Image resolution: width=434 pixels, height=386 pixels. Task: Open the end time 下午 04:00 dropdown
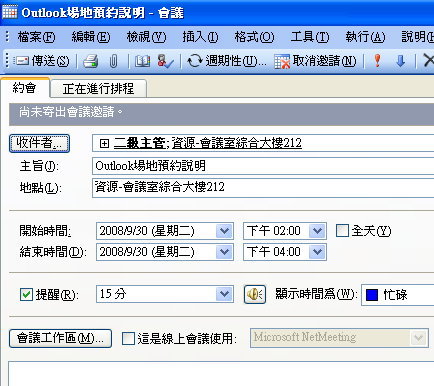[317, 252]
